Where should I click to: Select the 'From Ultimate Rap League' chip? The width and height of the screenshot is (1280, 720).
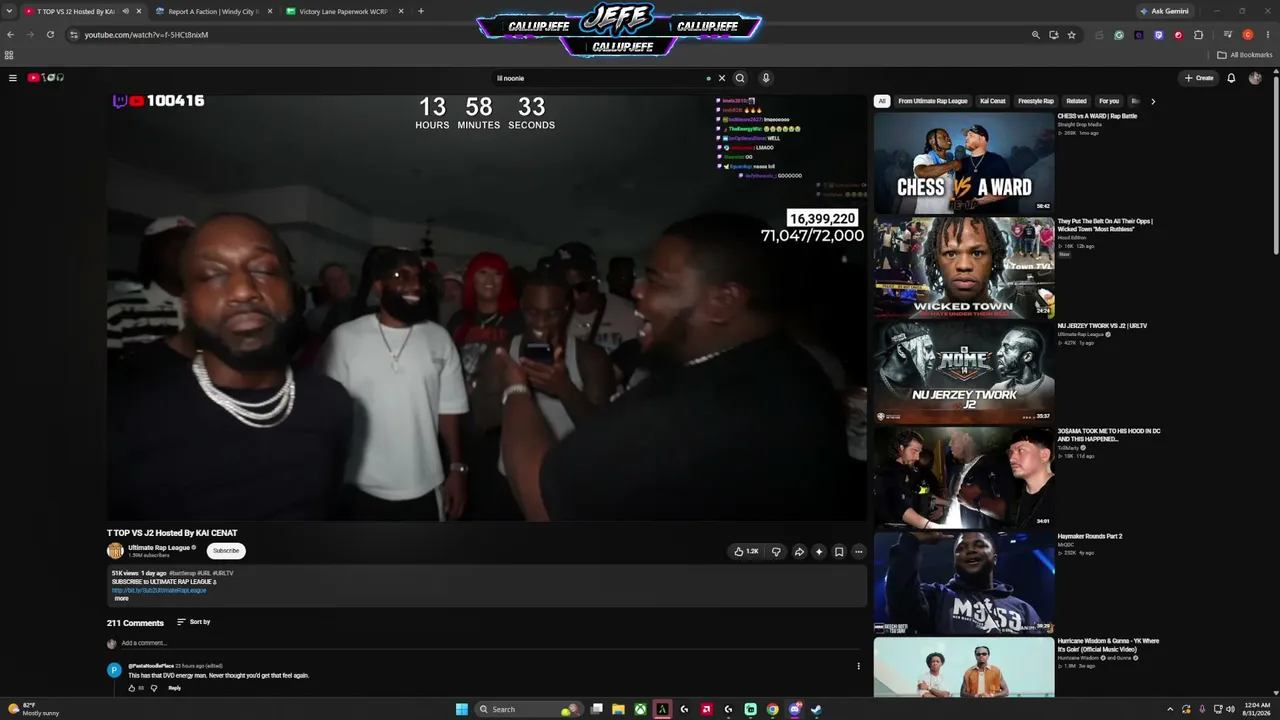(933, 101)
